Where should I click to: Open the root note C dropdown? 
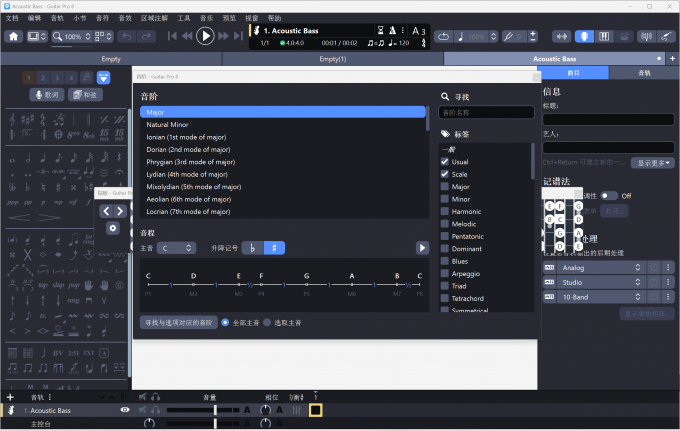(x=176, y=248)
